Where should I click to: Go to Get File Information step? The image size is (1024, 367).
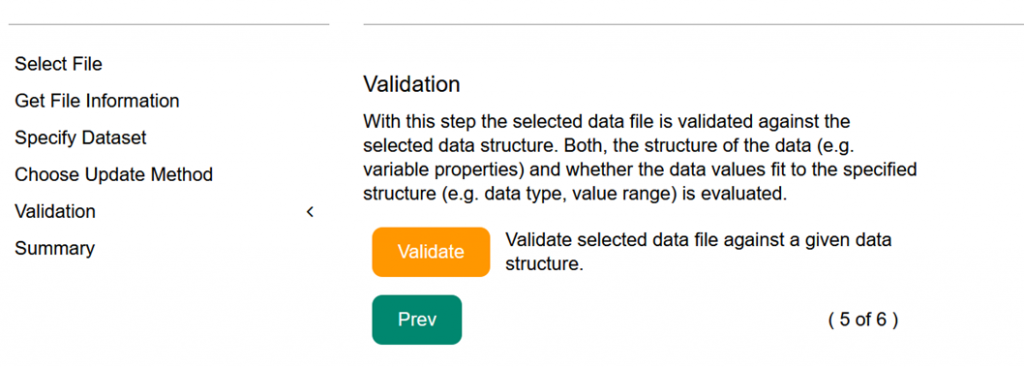coord(97,101)
